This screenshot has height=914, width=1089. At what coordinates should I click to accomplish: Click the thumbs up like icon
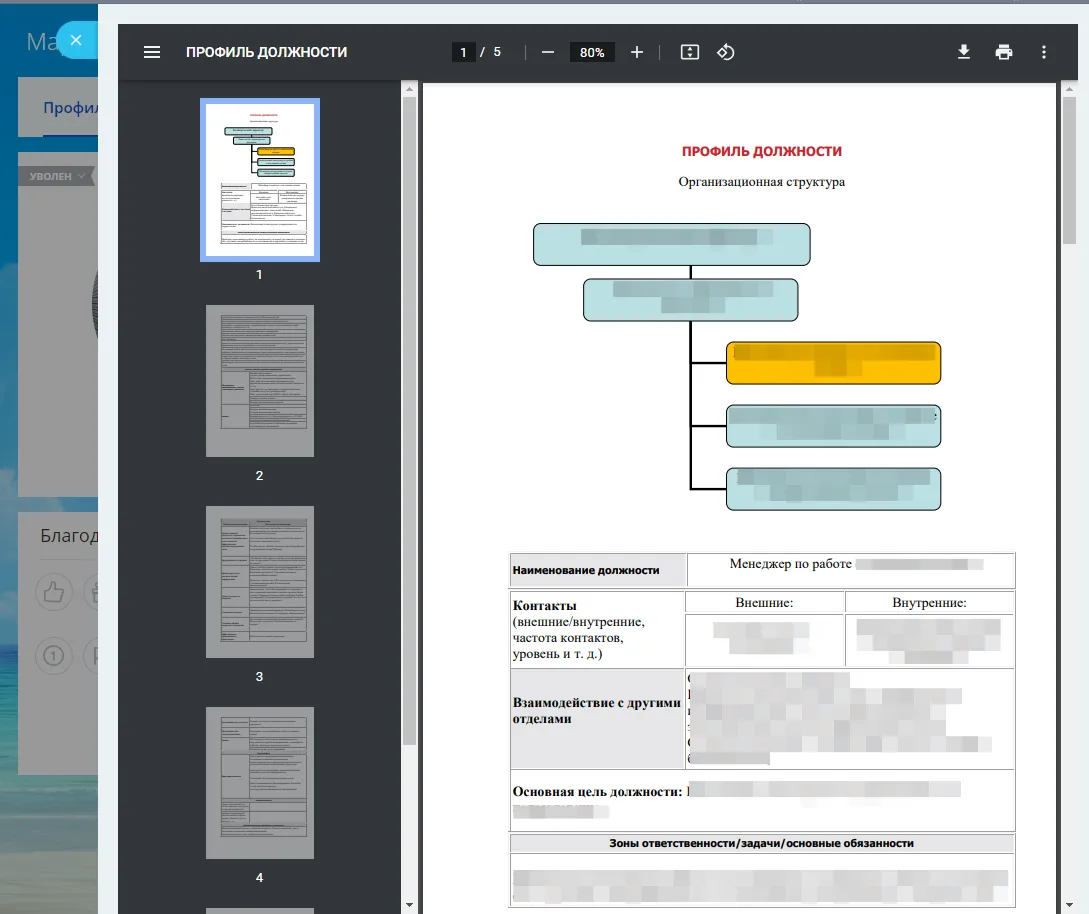pyautogui.click(x=54, y=593)
